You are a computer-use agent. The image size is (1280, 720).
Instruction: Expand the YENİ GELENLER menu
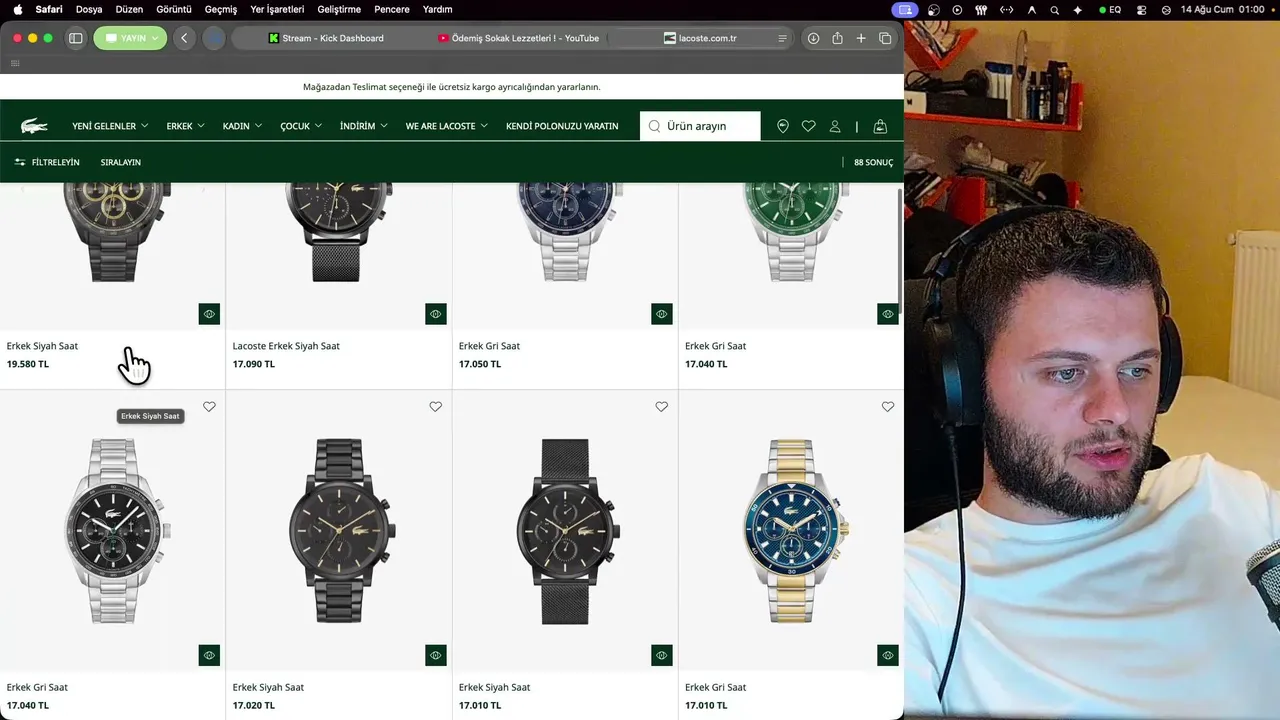point(110,126)
